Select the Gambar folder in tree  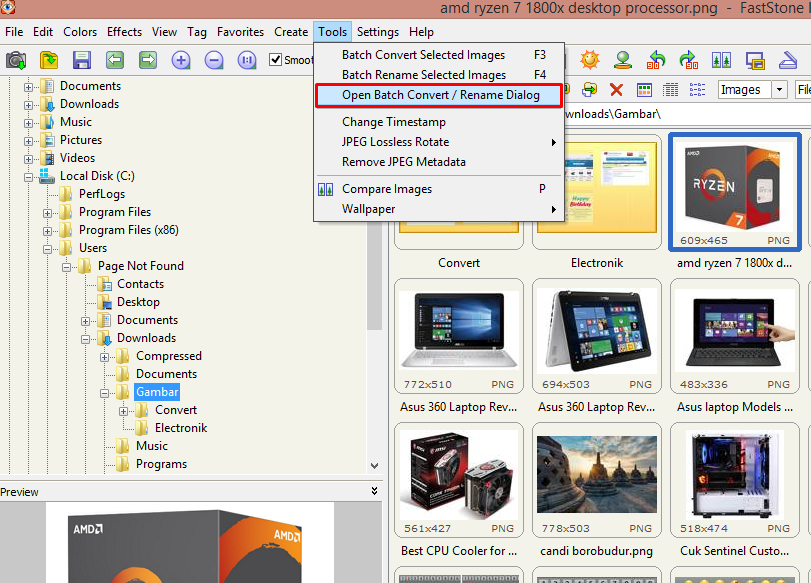pyautogui.click(x=157, y=392)
